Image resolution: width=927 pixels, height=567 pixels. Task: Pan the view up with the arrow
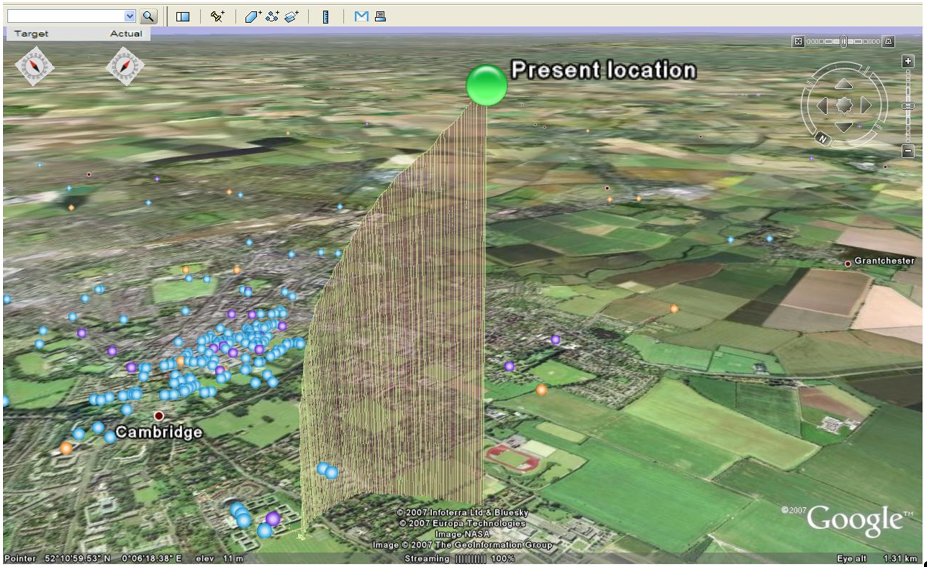(x=844, y=84)
